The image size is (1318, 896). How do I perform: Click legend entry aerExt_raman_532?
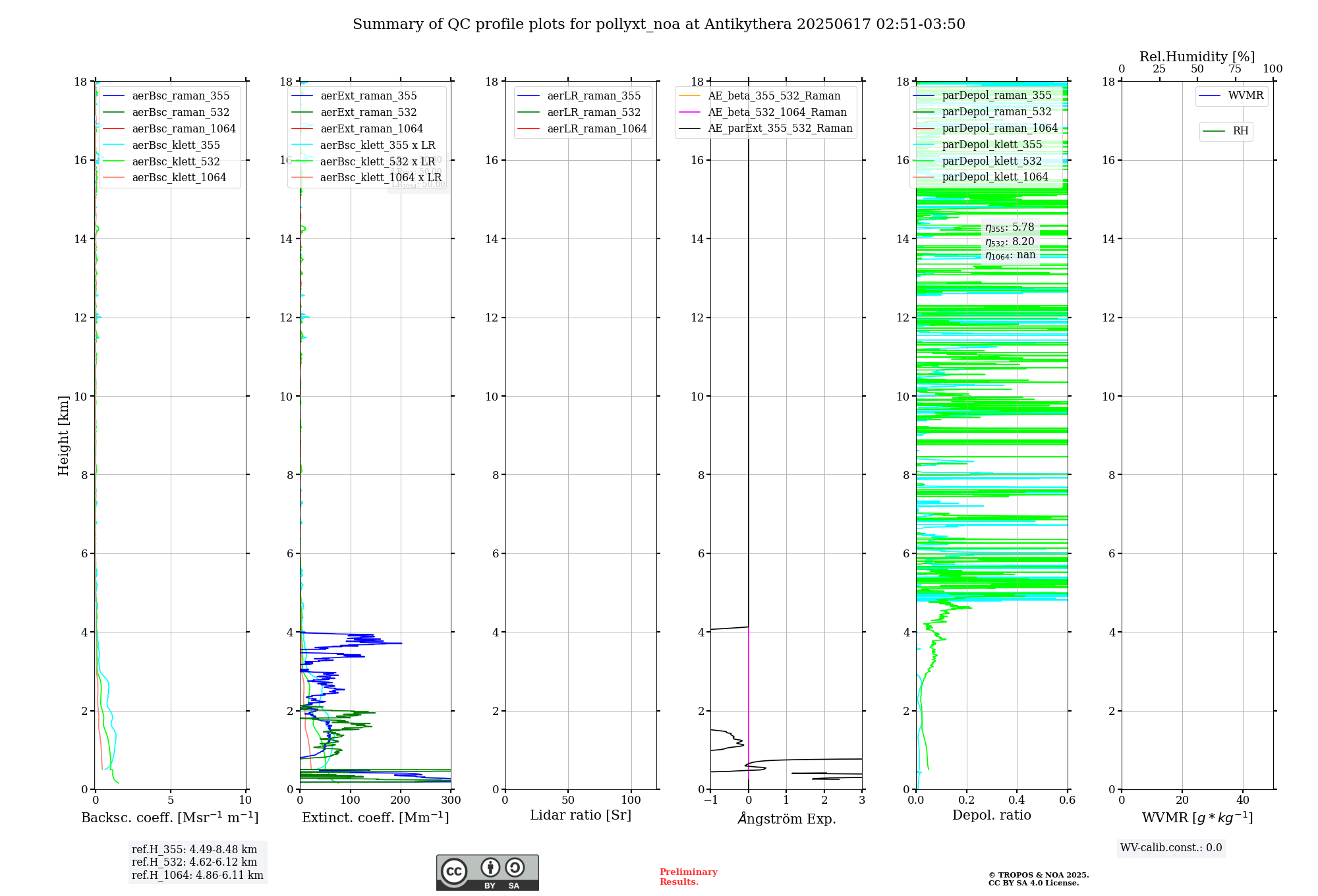(355, 113)
